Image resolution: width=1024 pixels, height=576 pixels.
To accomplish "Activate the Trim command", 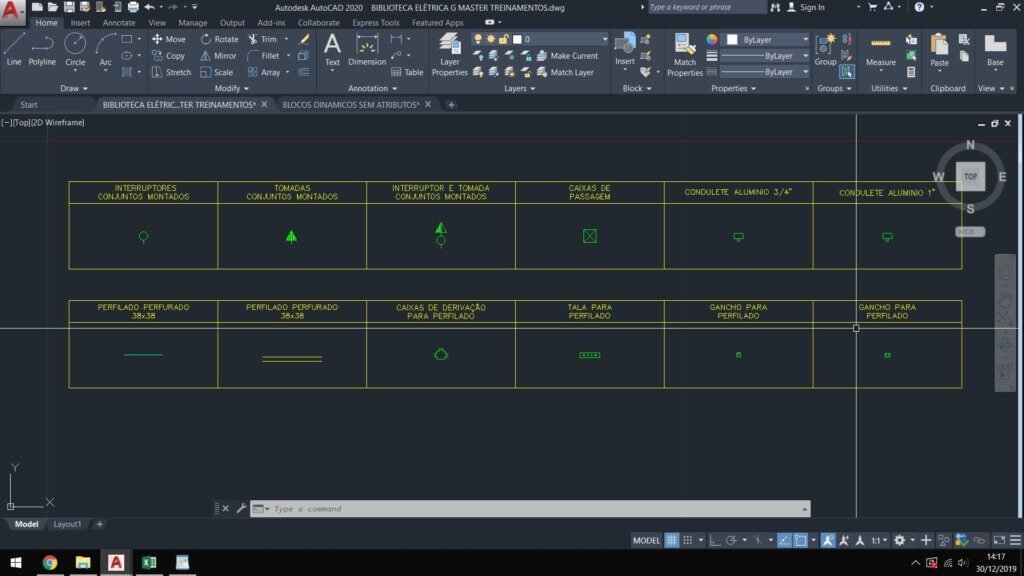I will pyautogui.click(x=263, y=39).
